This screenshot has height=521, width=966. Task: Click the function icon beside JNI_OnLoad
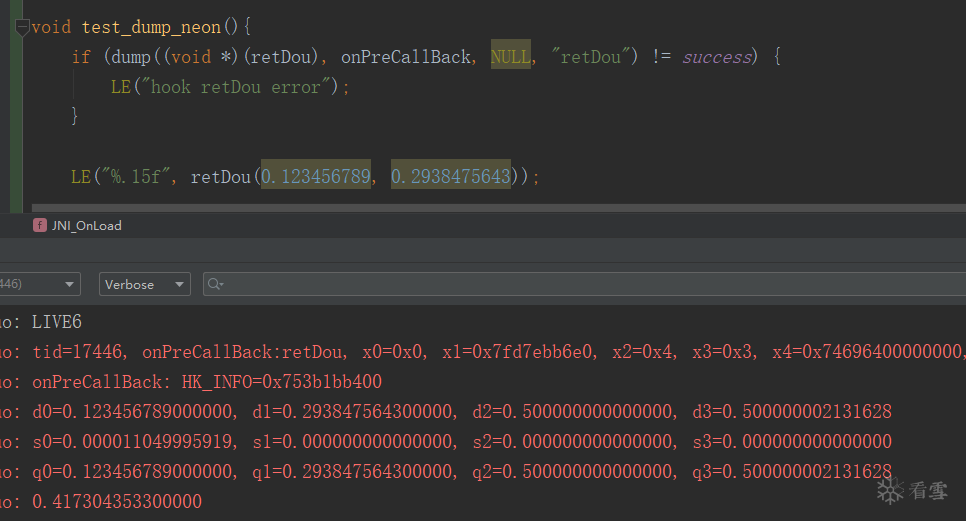point(40,226)
